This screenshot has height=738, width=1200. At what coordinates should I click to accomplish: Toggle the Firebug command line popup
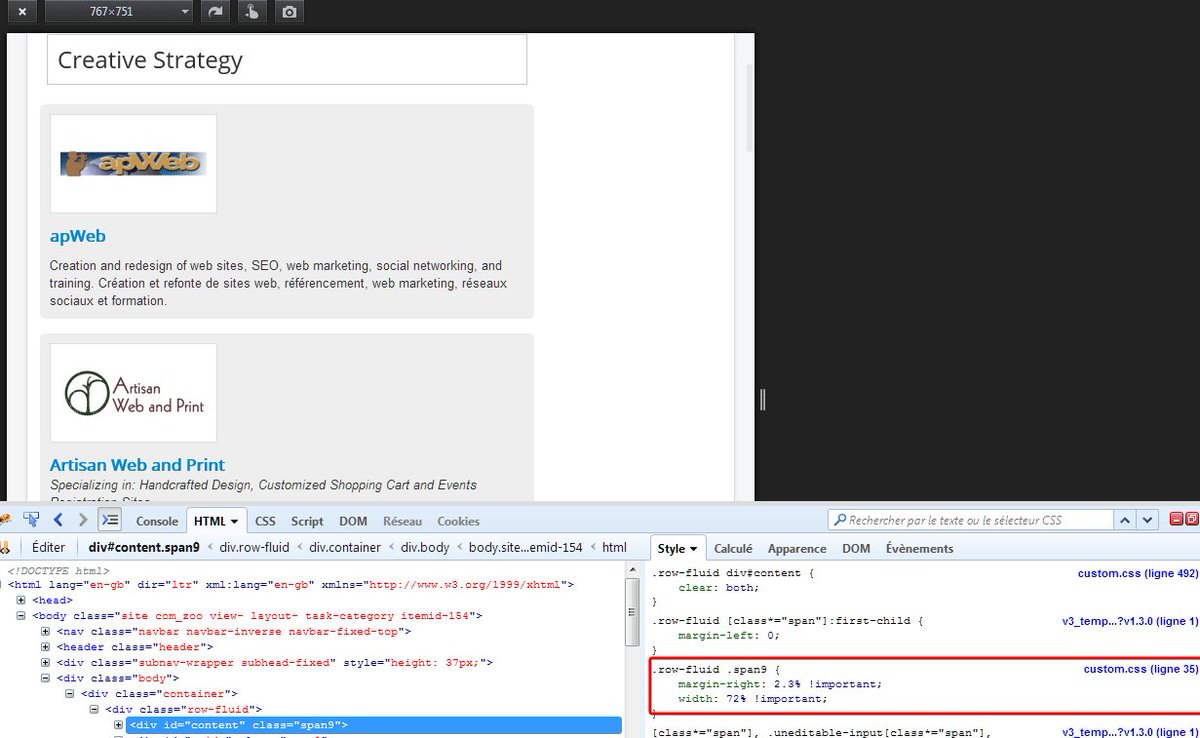pyautogui.click(x=110, y=520)
